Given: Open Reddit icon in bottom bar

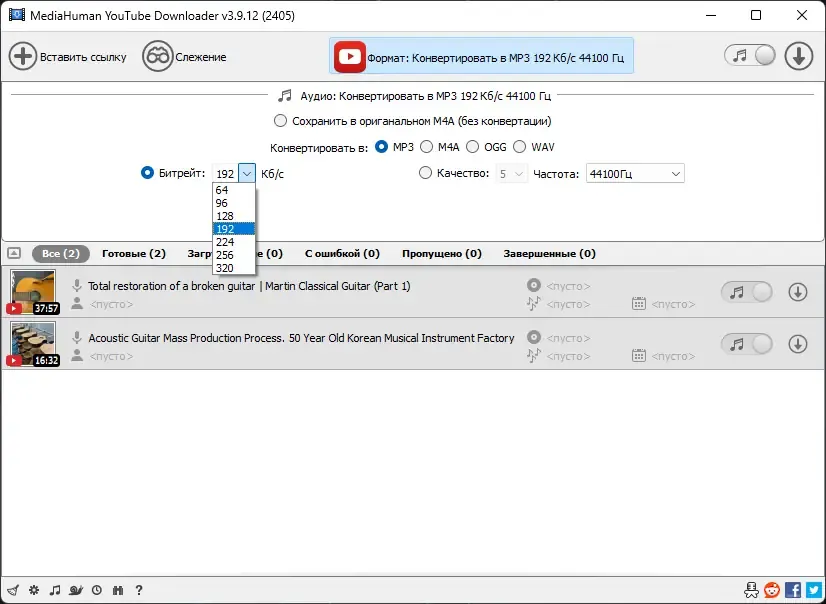Looking at the screenshot, I should [x=772, y=590].
